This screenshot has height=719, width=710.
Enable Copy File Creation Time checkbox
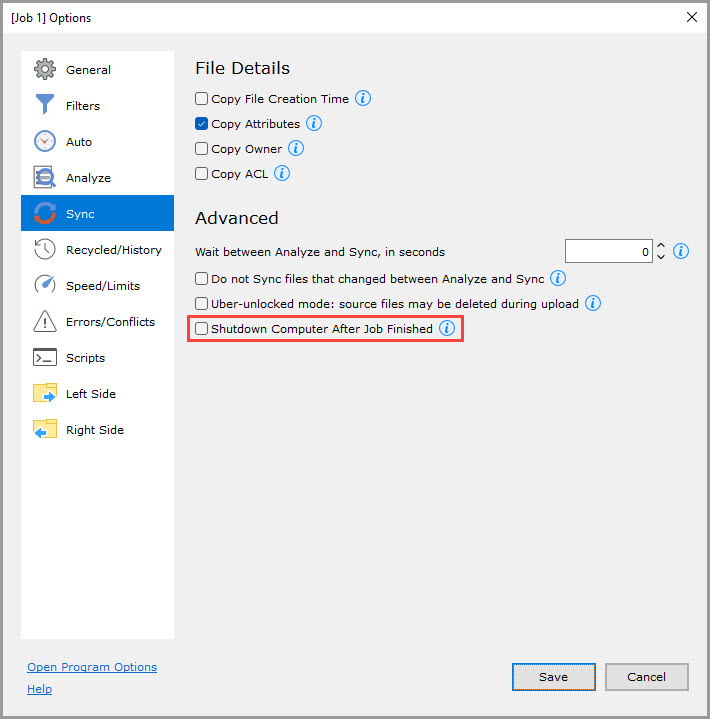tap(202, 99)
